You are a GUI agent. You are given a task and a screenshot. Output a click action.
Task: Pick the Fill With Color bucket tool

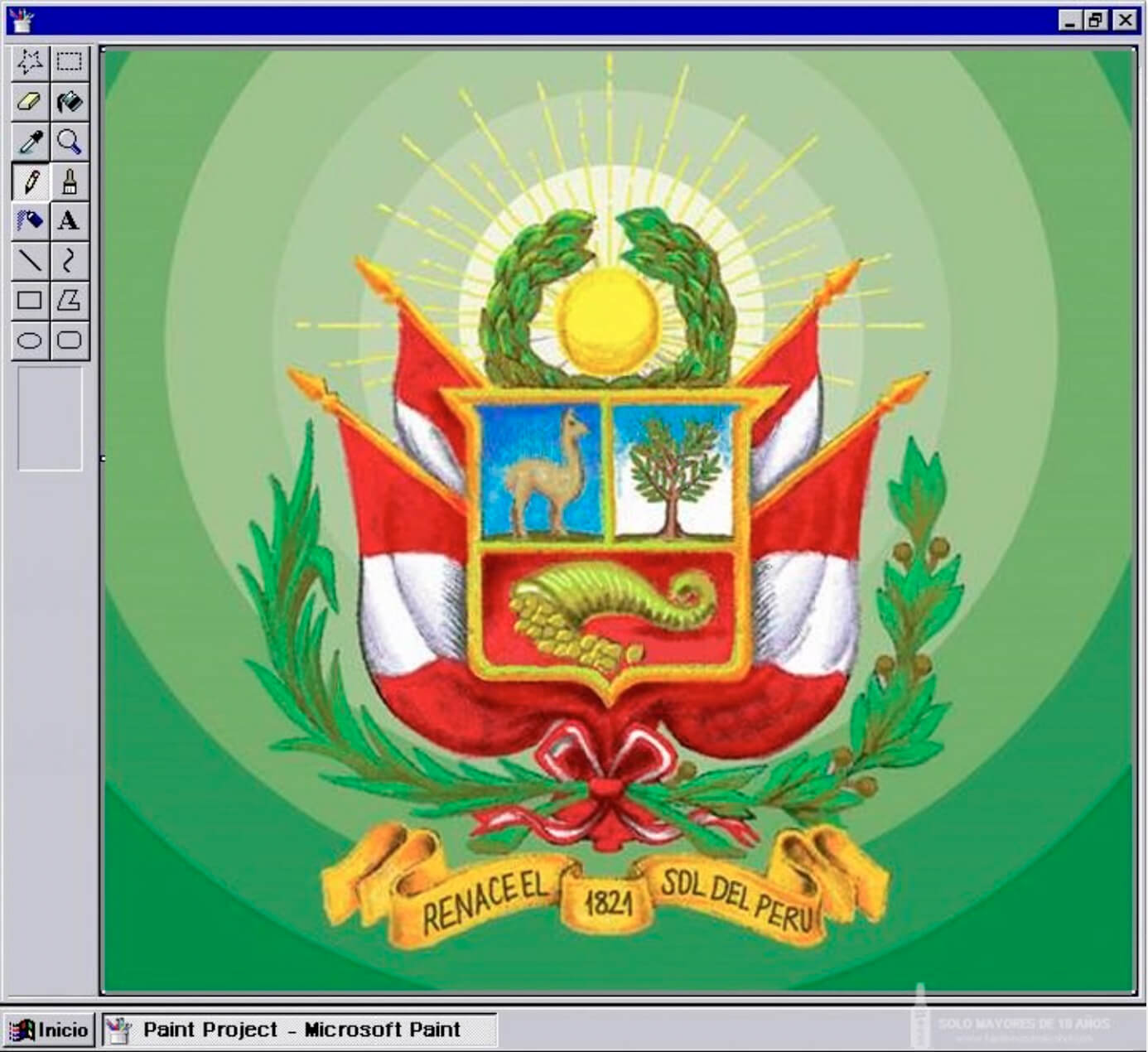coord(70,102)
